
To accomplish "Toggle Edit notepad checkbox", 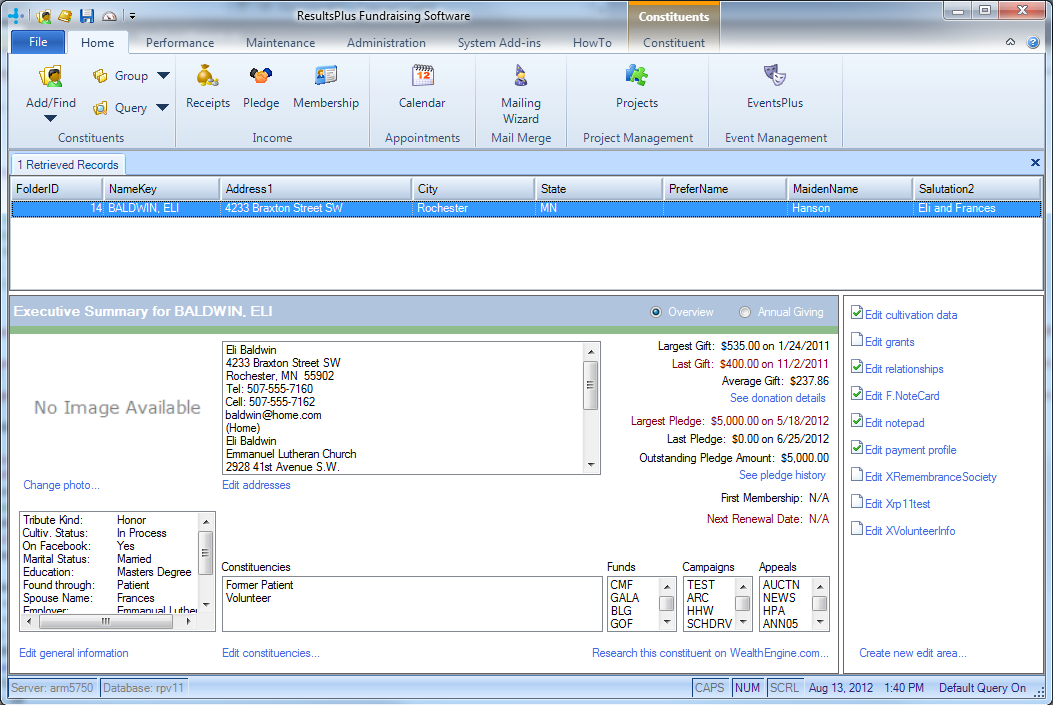I will 857,420.
